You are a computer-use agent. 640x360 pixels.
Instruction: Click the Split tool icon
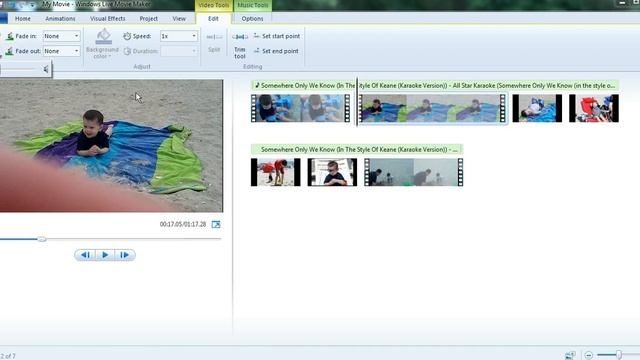pos(214,37)
